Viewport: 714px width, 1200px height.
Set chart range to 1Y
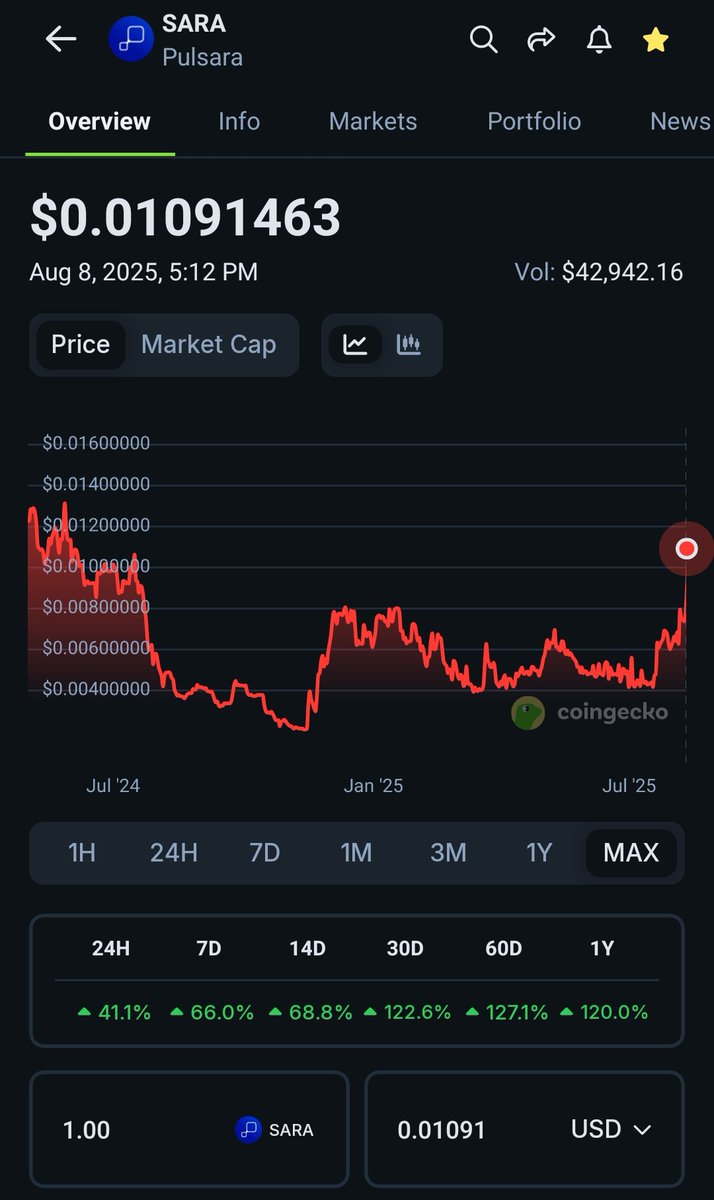(x=539, y=853)
